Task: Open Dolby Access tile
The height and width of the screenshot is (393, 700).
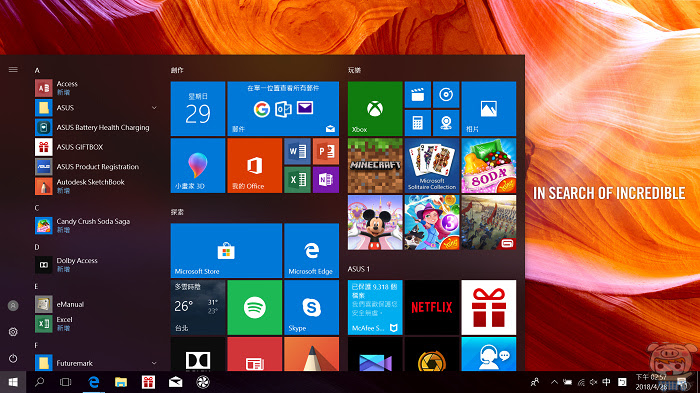Action: [x=198, y=354]
